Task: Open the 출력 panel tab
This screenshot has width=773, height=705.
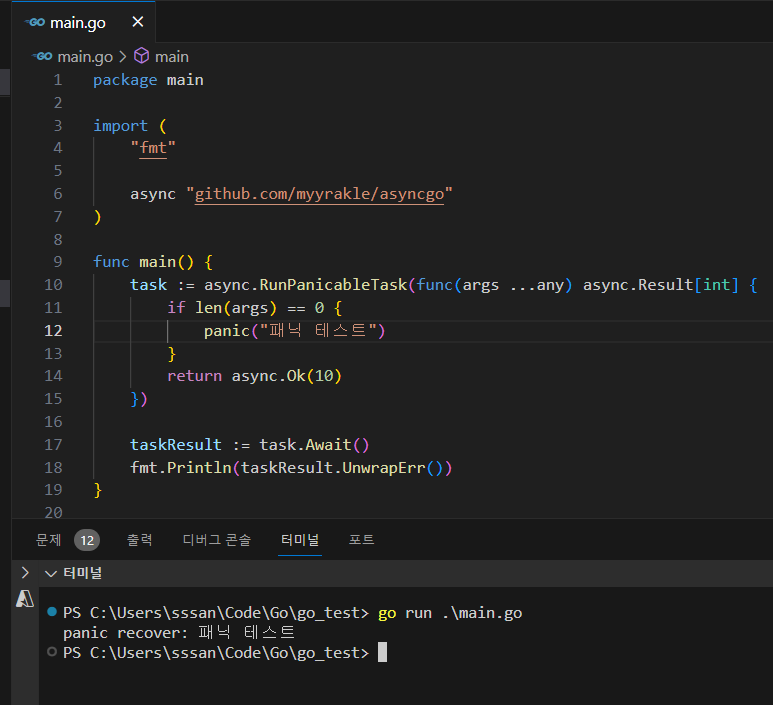Action: [x=140, y=540]
